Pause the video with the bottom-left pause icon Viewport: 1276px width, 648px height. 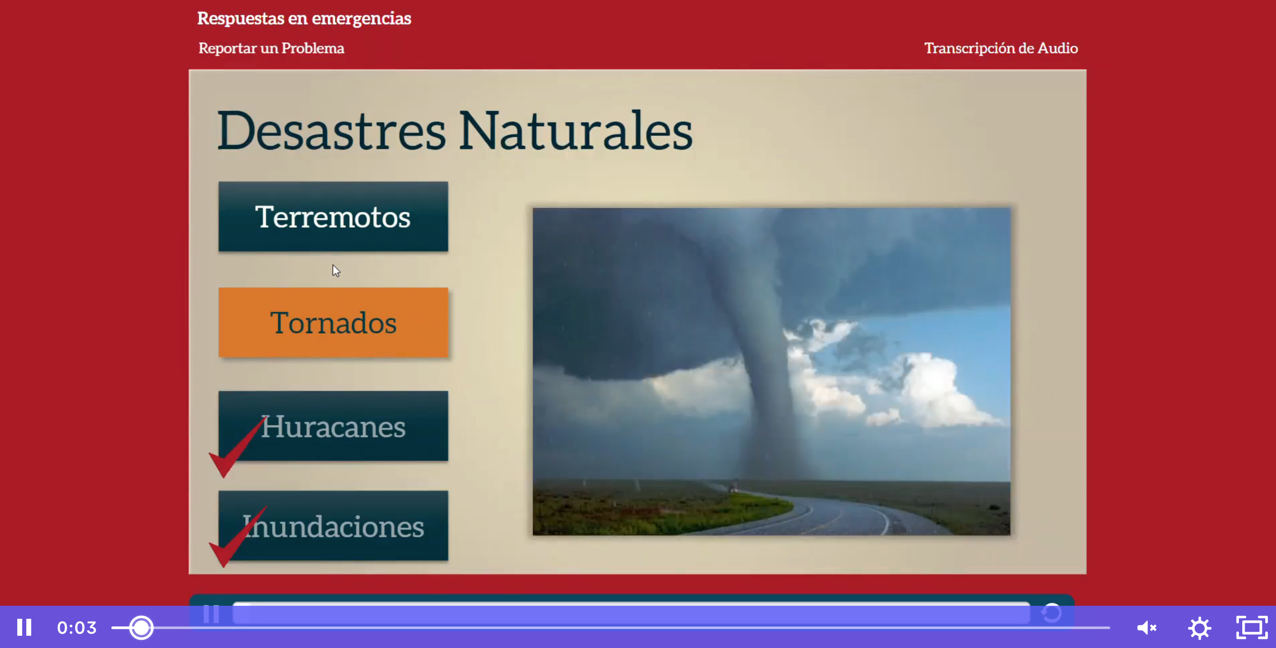[24, 627]
